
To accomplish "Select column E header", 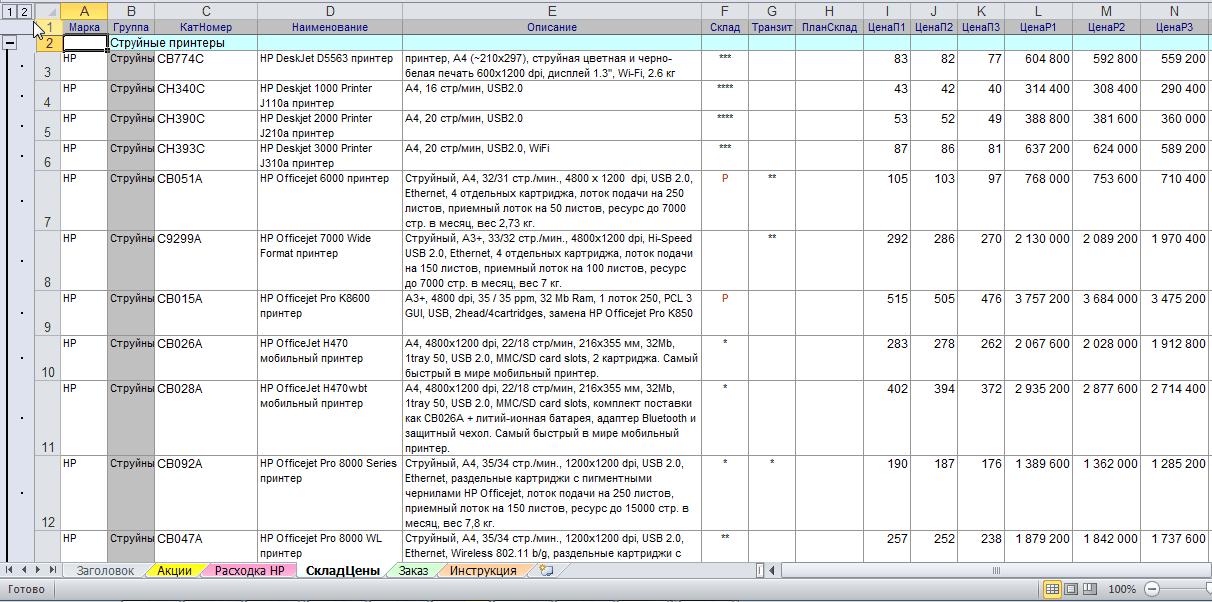I will (x=552, y=9).
